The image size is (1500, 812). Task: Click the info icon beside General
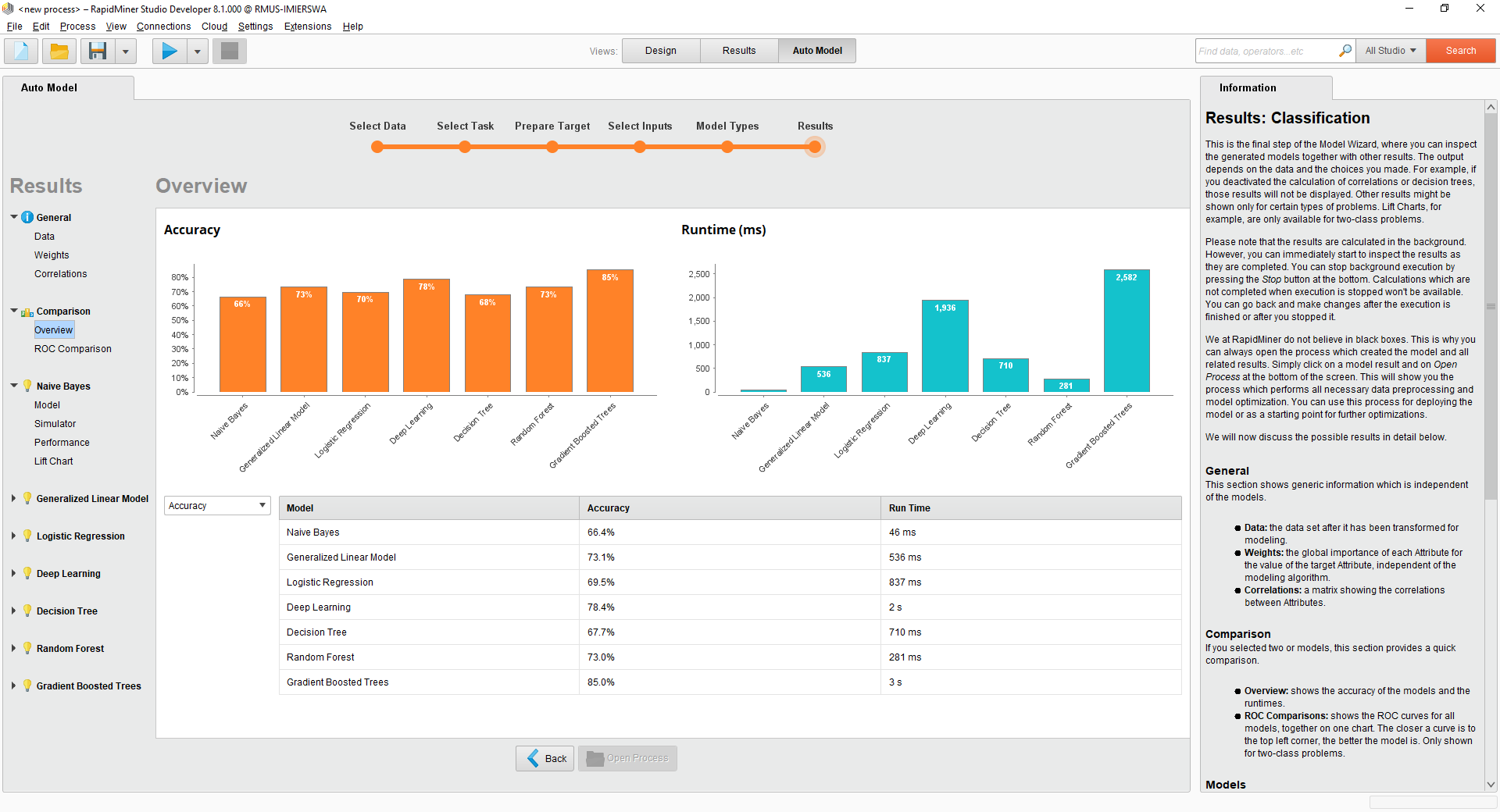pyautogui.click(x=29, y=217)
